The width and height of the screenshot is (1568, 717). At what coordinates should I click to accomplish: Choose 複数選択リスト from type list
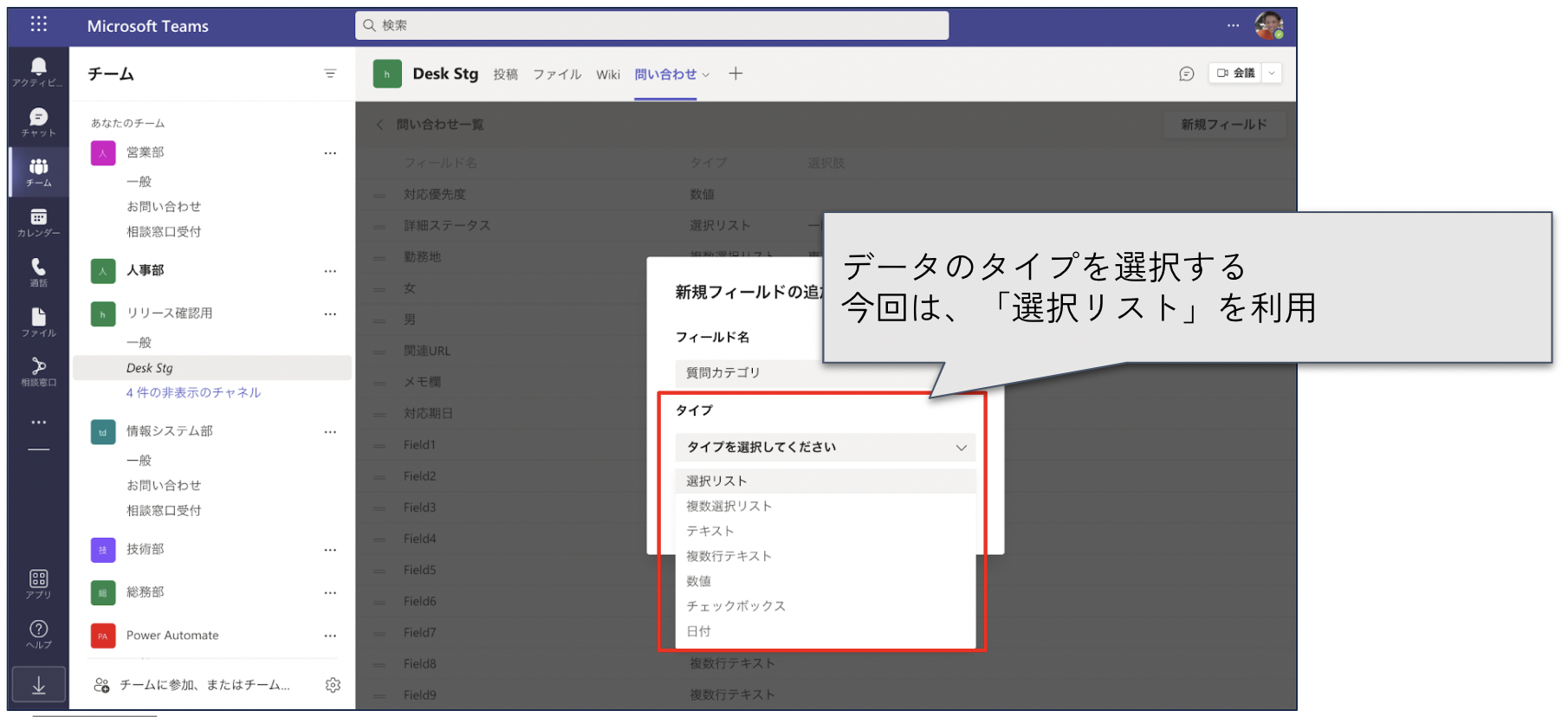[x=826, y=506]
